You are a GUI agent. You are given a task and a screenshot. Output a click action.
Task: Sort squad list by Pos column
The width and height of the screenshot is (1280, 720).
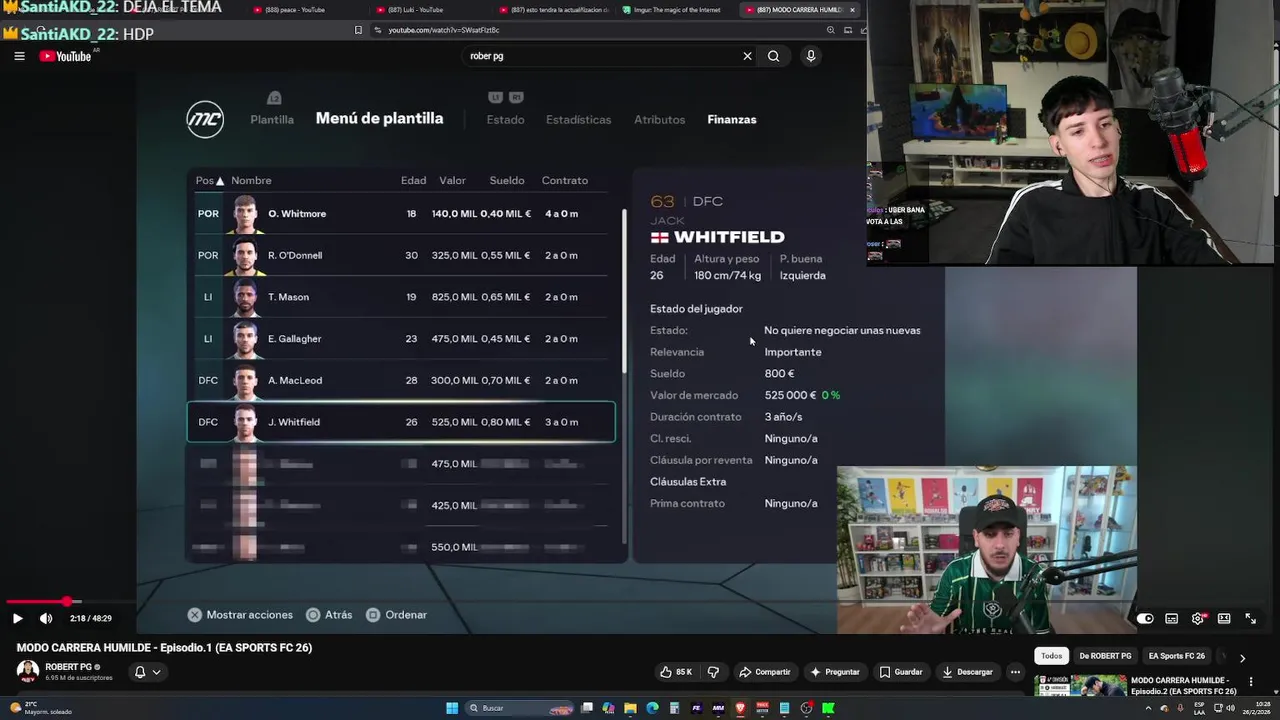(x=209, y=181)
